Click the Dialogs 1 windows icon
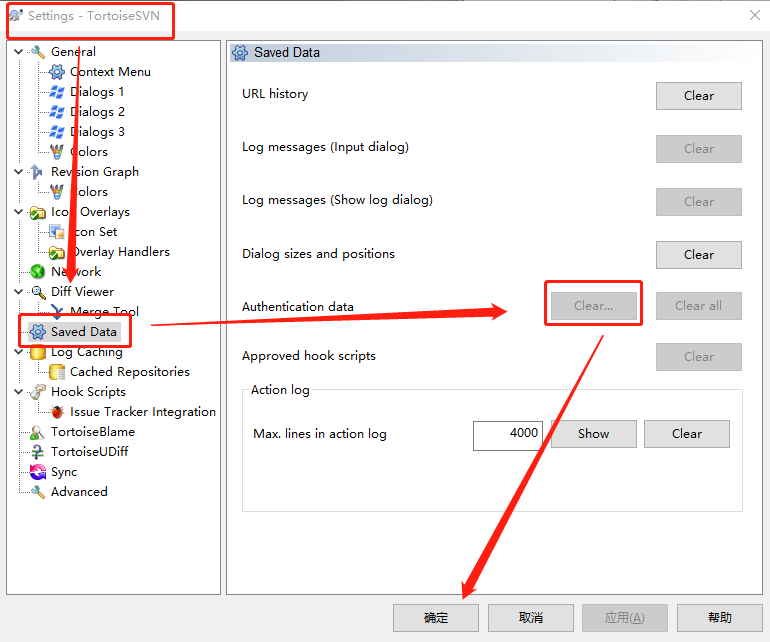Viewport: 770px width, 642px height. (x=57, y=92)
